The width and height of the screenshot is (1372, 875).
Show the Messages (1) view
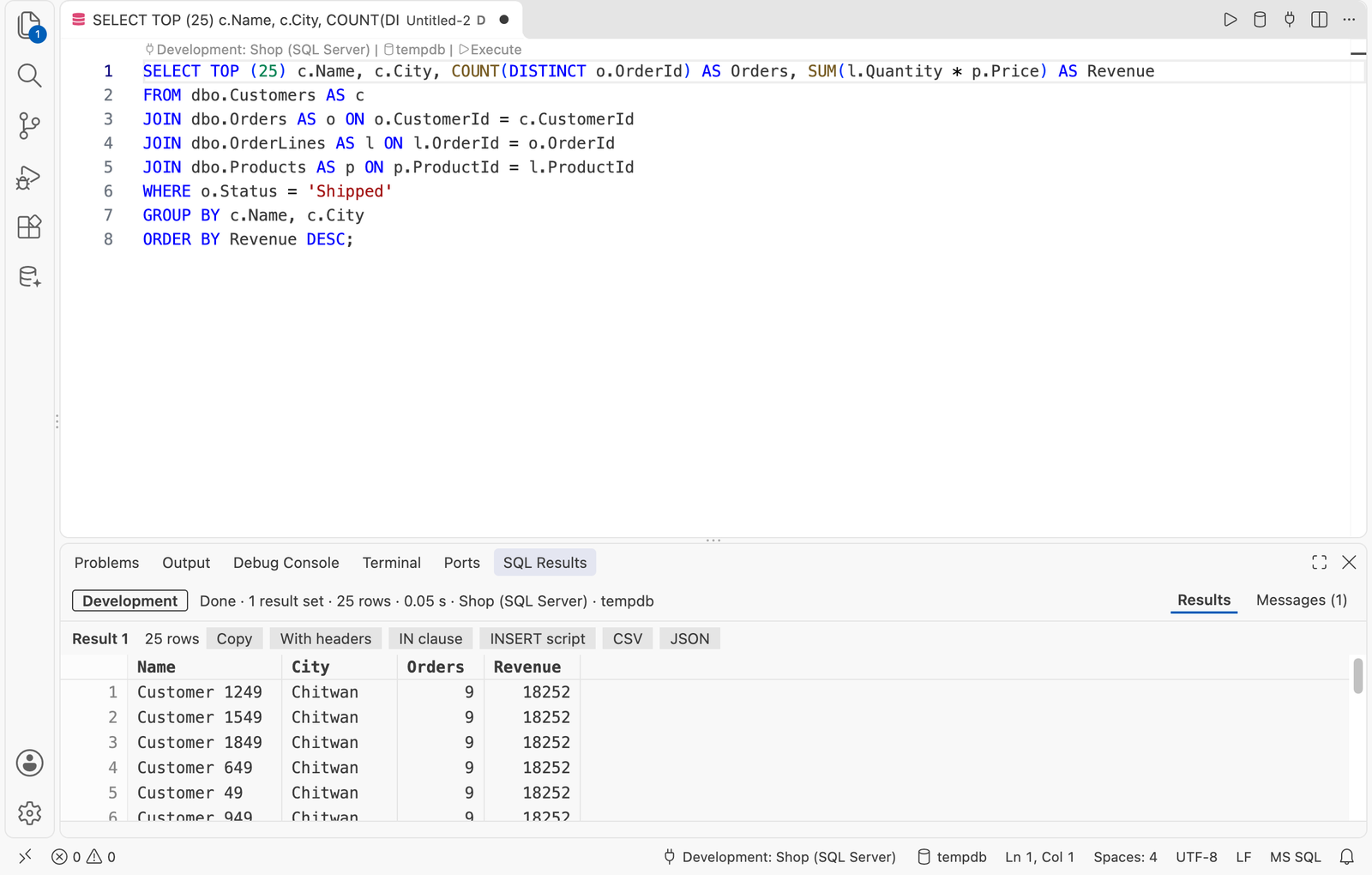click(1302, 600)
